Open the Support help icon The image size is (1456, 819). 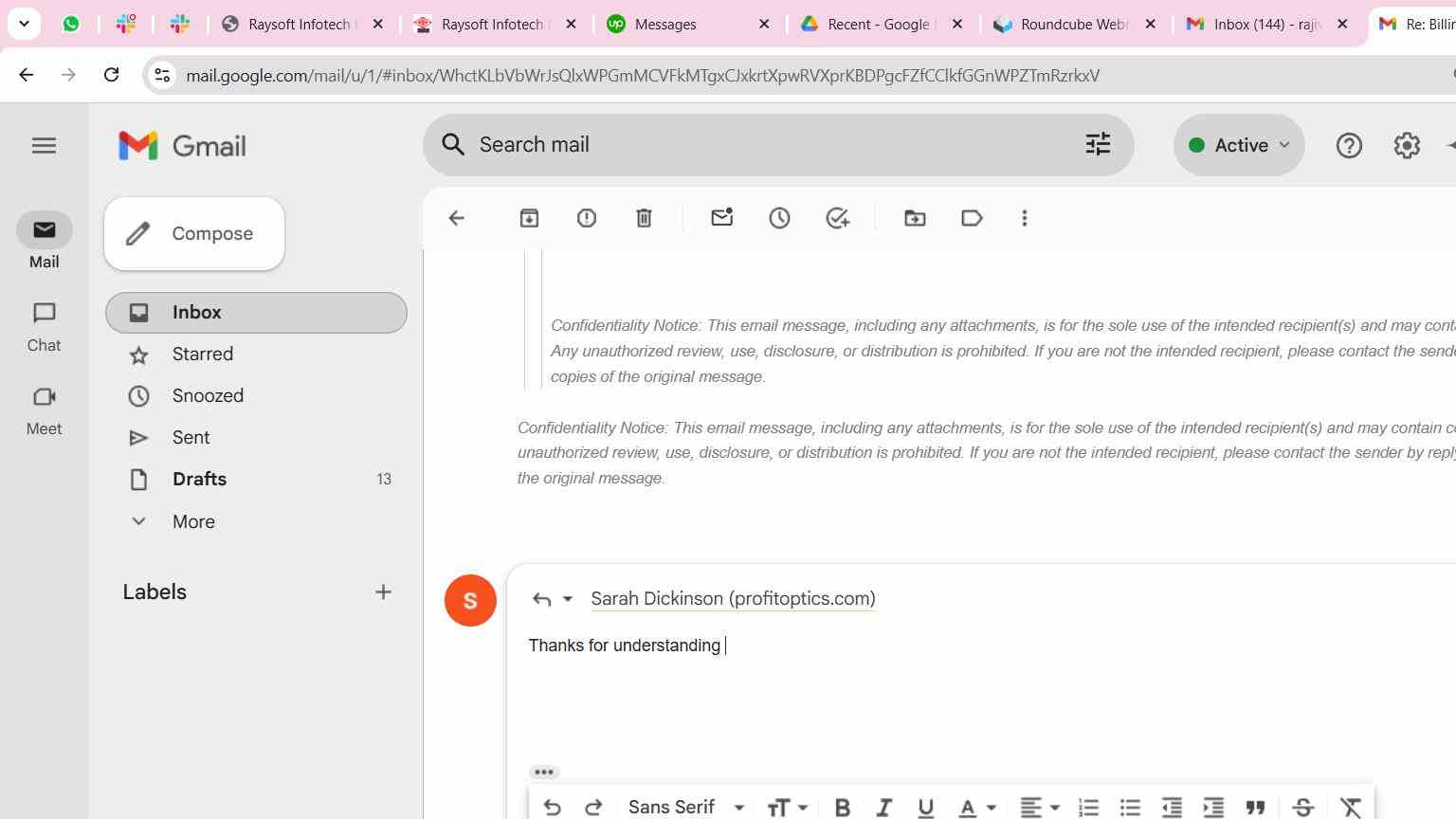[x=1349, y=145]
